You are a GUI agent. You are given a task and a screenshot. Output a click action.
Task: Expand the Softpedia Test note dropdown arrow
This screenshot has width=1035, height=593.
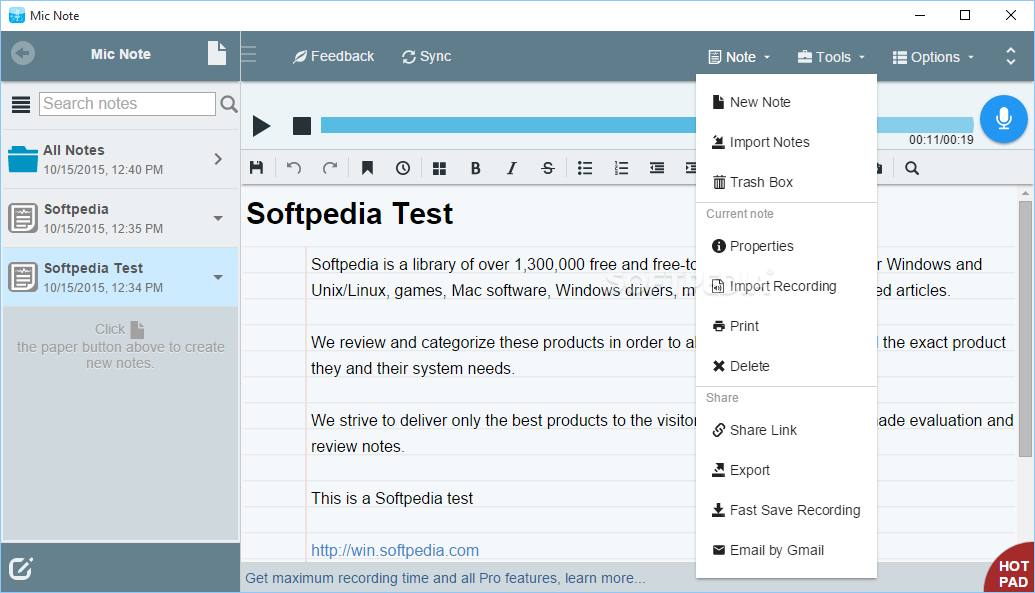coord(218,277)
